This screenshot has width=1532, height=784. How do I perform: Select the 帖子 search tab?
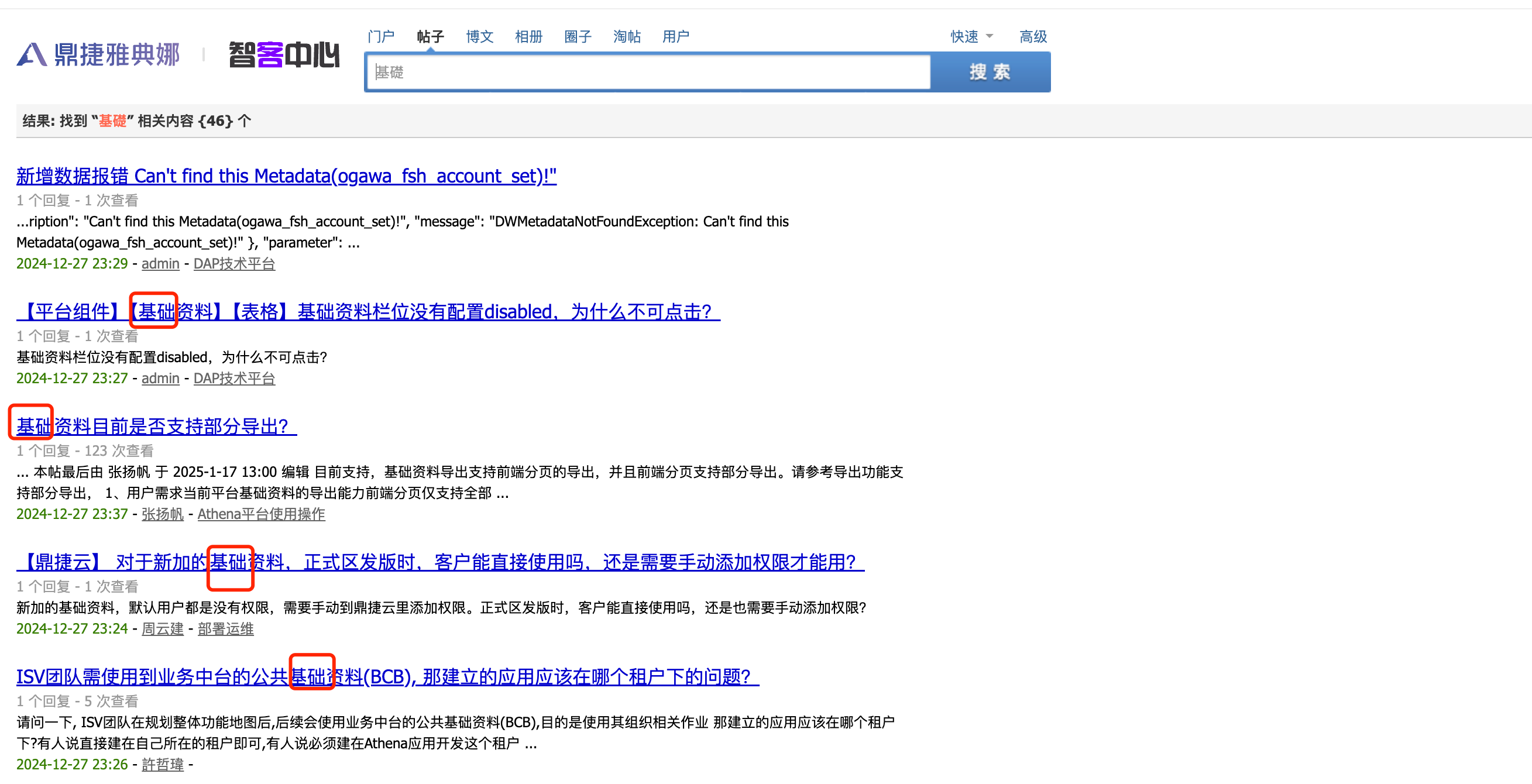[430, 37]
